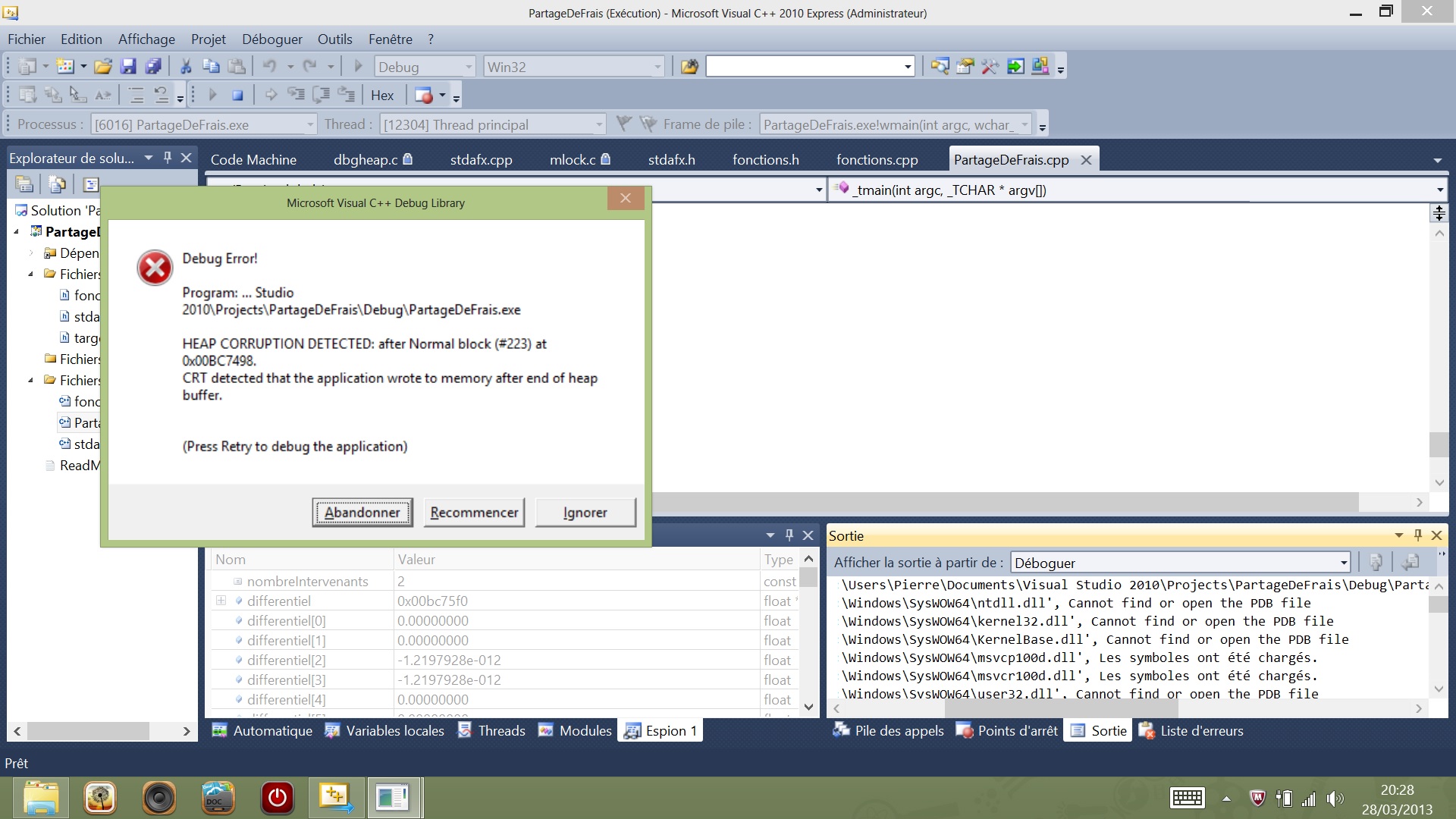The image size is (1456, 819).
Task: Click the Ignorer button
Action: pos(585,513)
